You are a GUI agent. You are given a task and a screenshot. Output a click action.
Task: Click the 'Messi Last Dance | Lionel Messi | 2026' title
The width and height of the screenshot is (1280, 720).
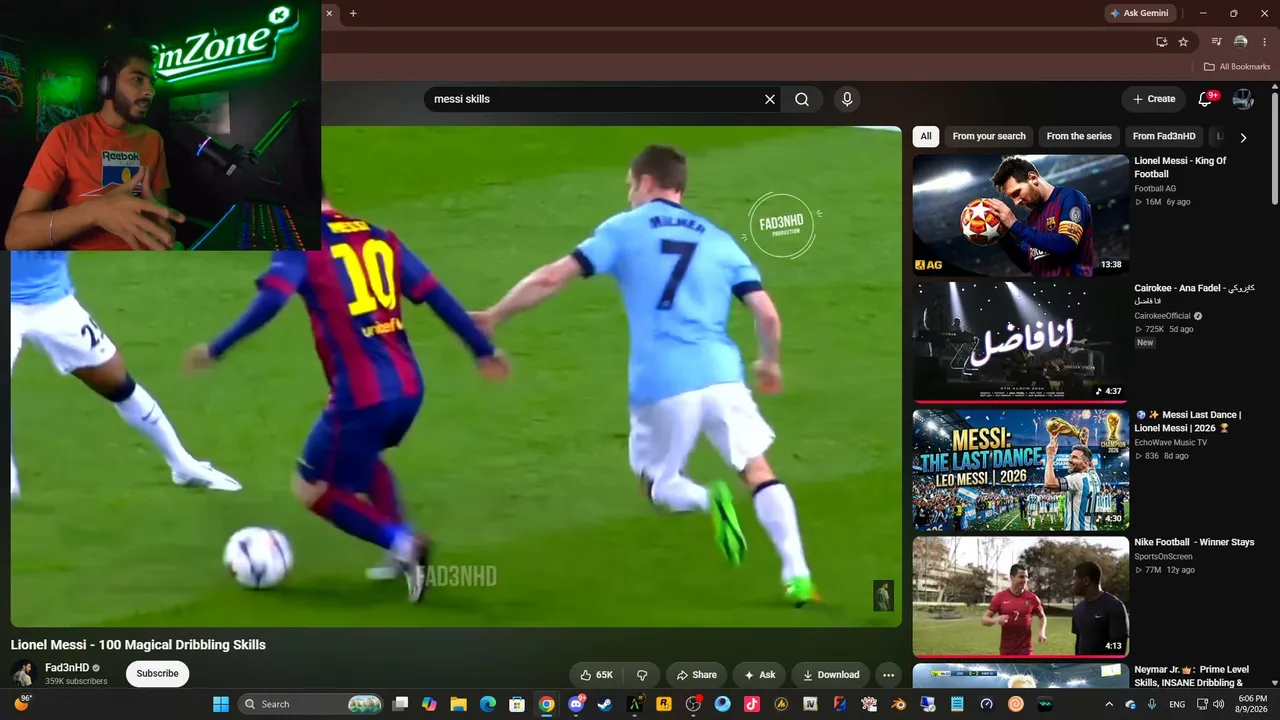click(1189, 421)
